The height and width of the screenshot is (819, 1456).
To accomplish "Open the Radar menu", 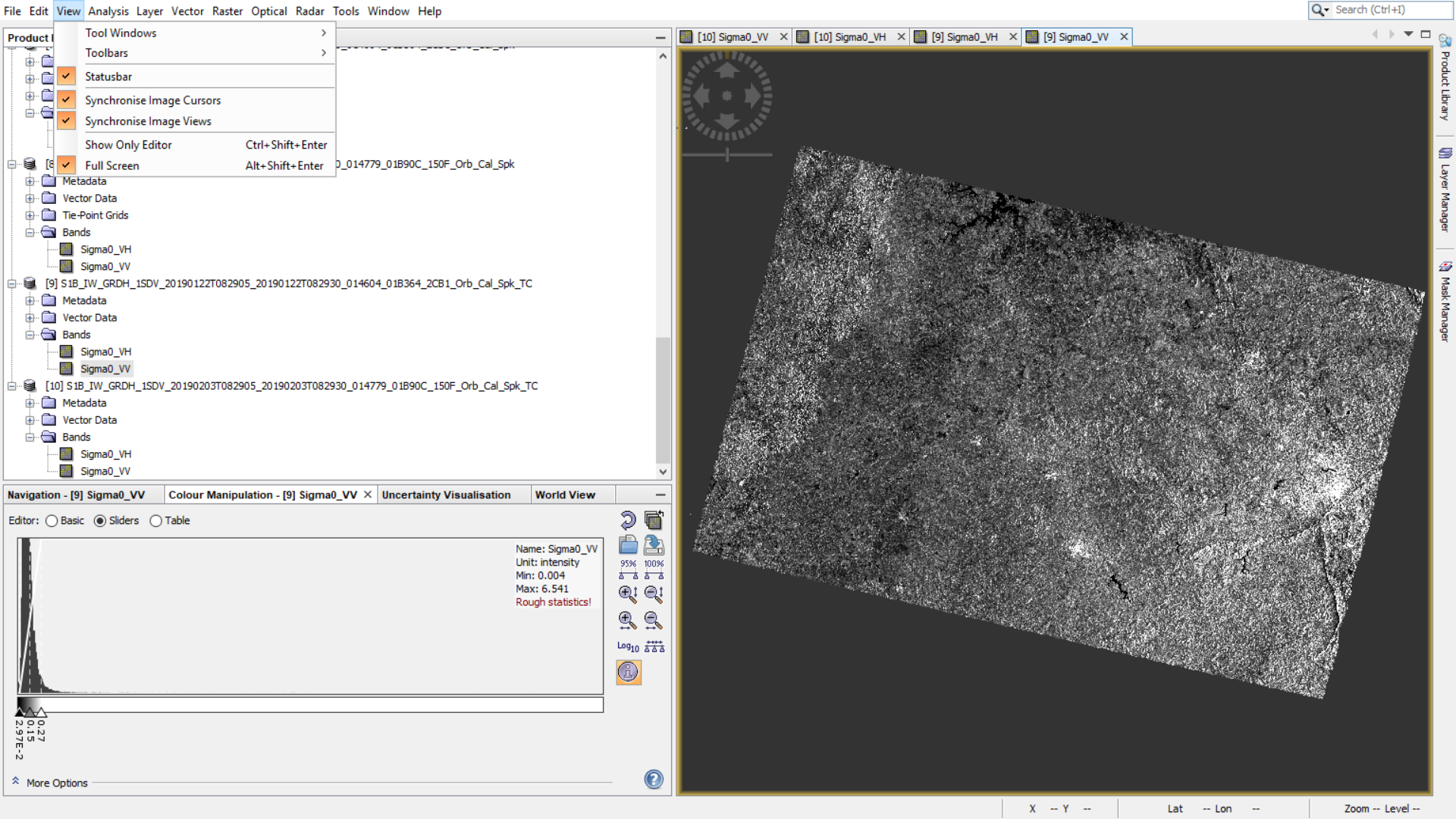I will coord(309,11).
